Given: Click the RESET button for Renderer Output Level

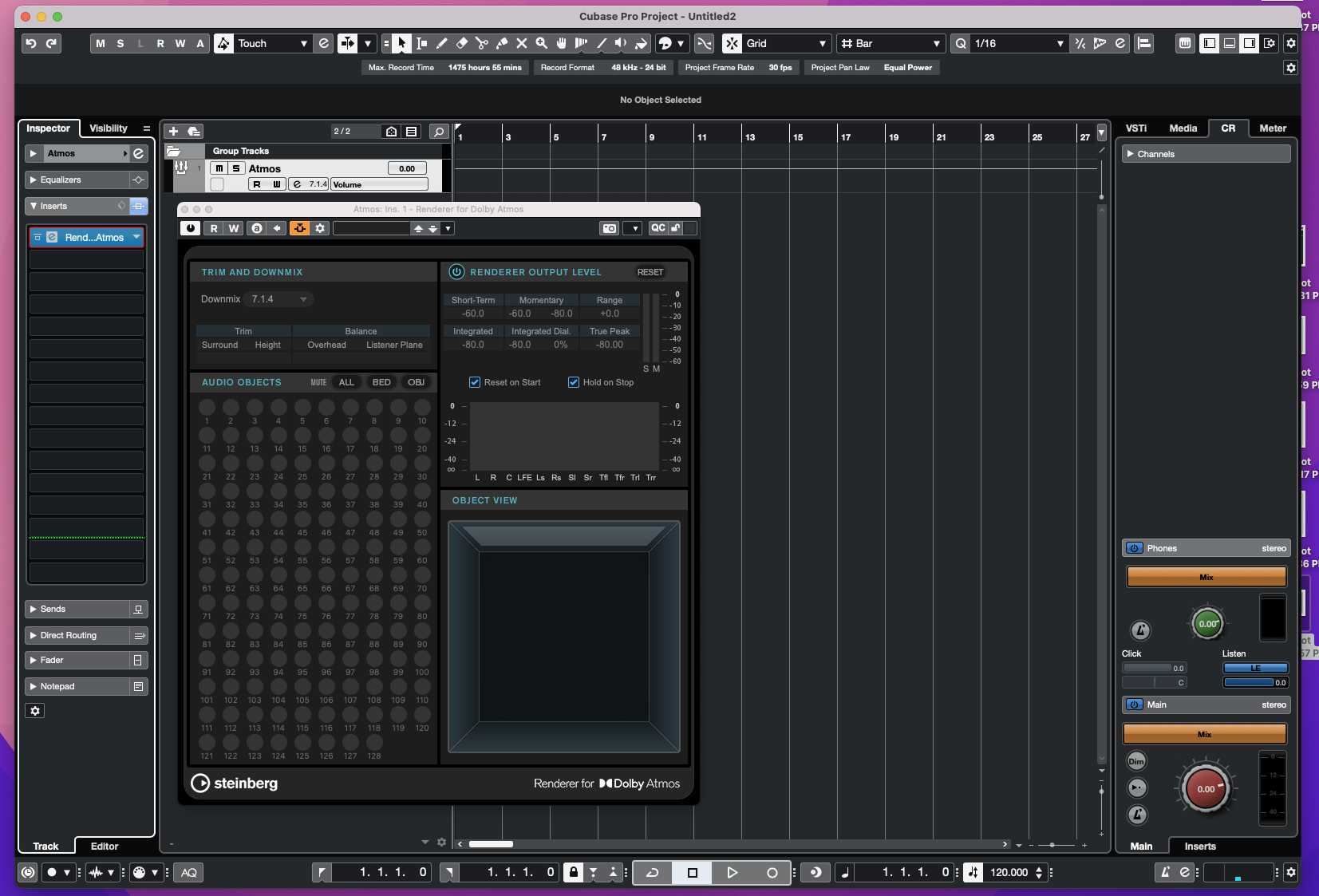Looking at the screenshot, I should [x=650, y=272].
